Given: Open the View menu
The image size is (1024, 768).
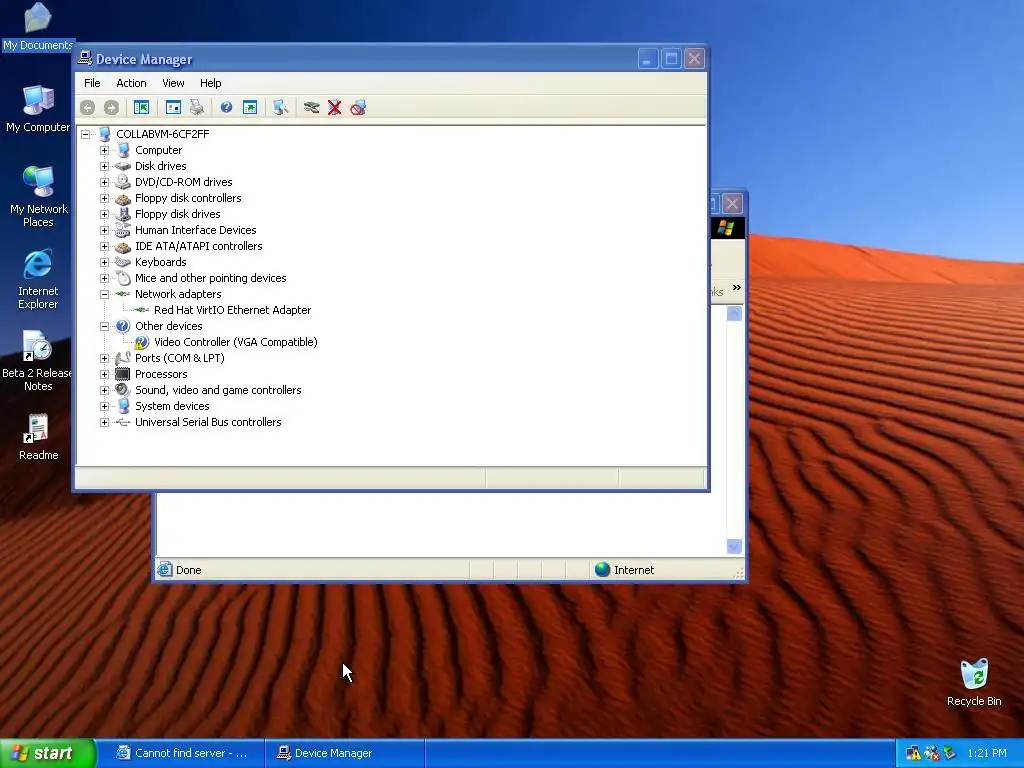Looking at the screenshot, I should pyautogui.click(x=173, y=83).
